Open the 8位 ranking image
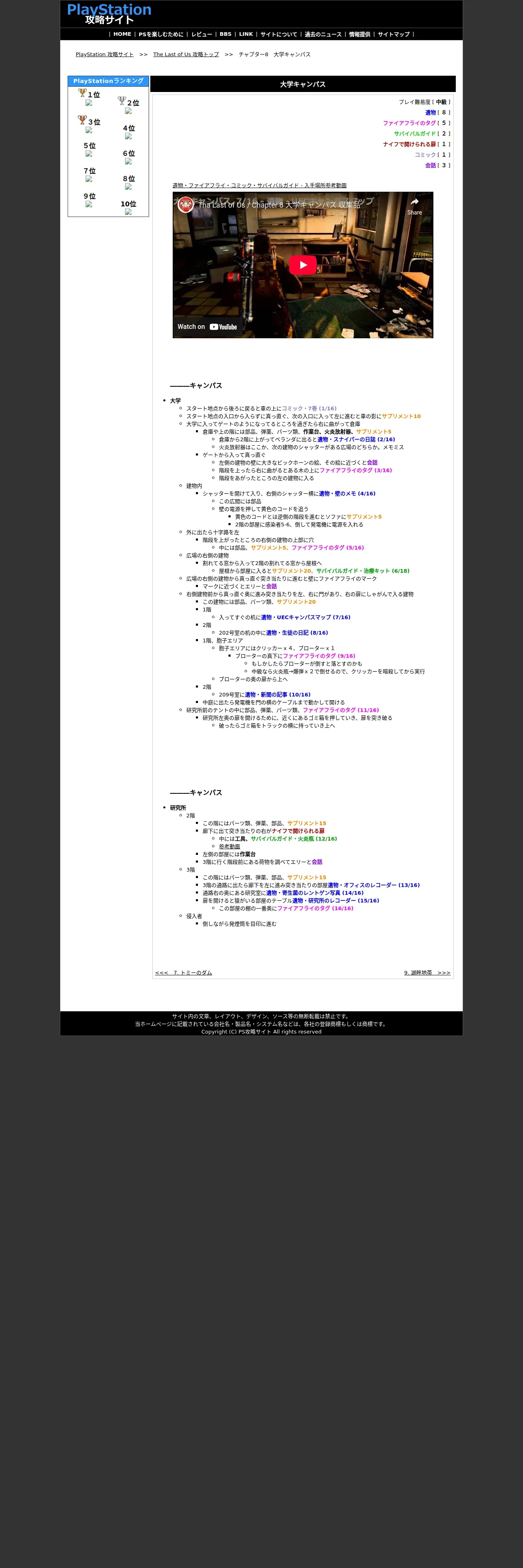Screen dimensions: 523x1568 click(x=128, y=186)
